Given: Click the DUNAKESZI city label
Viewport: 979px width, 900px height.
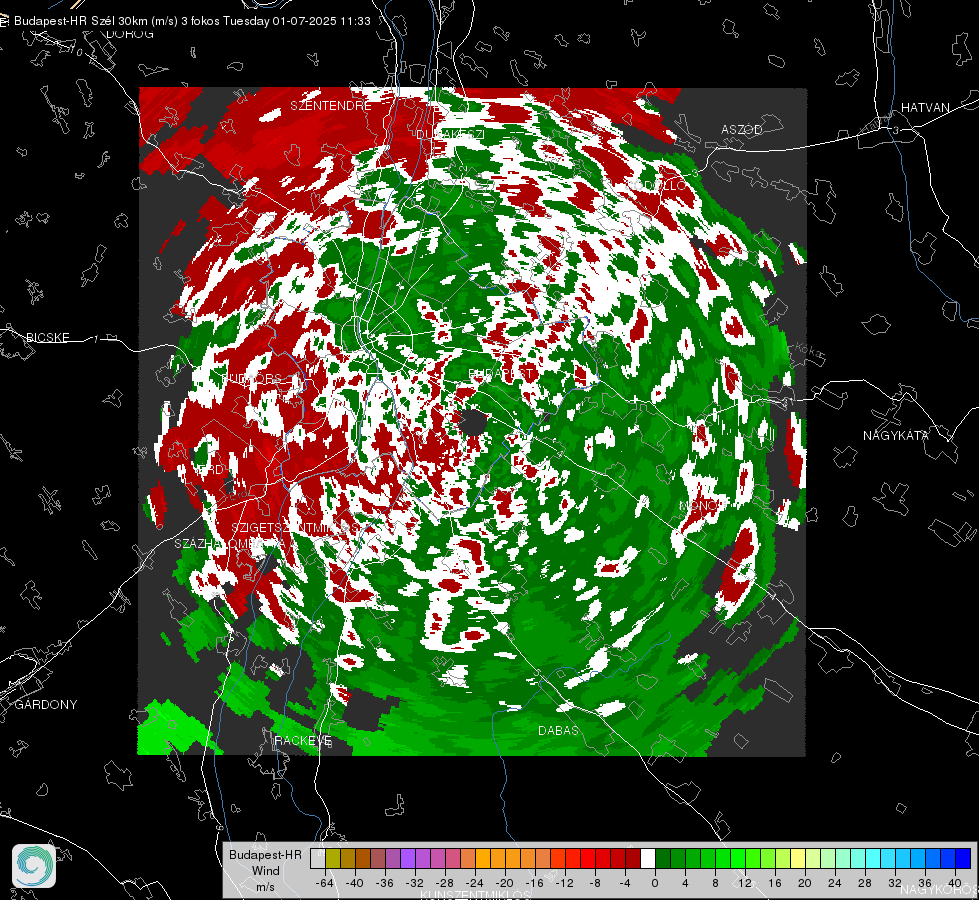Looking at the screenshot, I should 450,134.
